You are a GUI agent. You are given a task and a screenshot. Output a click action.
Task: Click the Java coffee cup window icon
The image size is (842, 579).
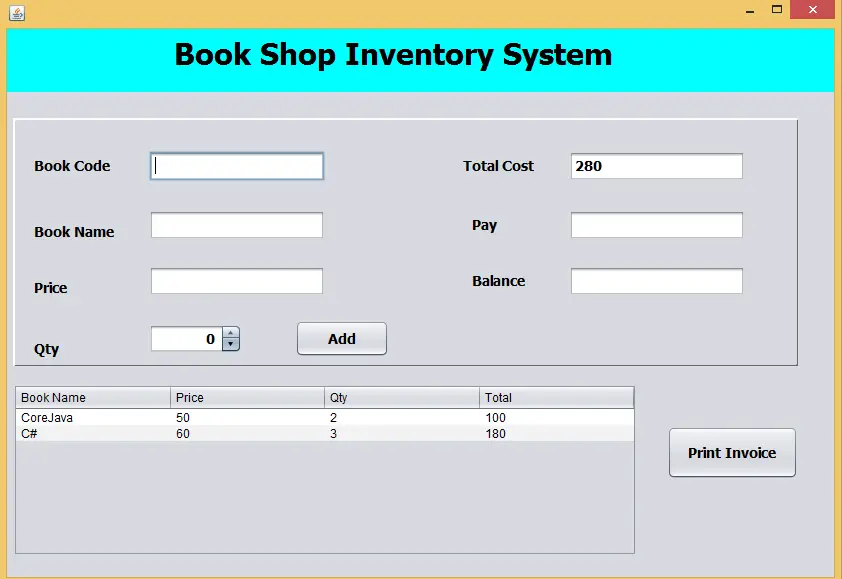coord(16,13)
